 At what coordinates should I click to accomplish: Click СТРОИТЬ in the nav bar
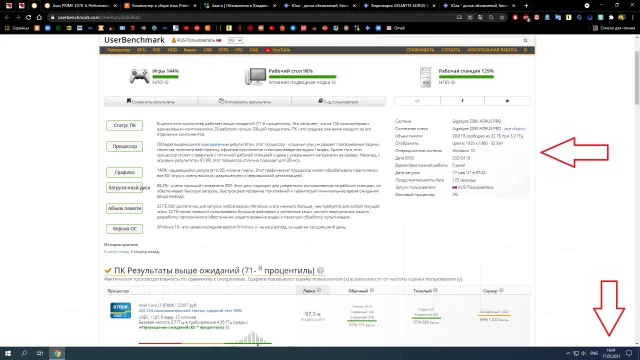(450, 50)
